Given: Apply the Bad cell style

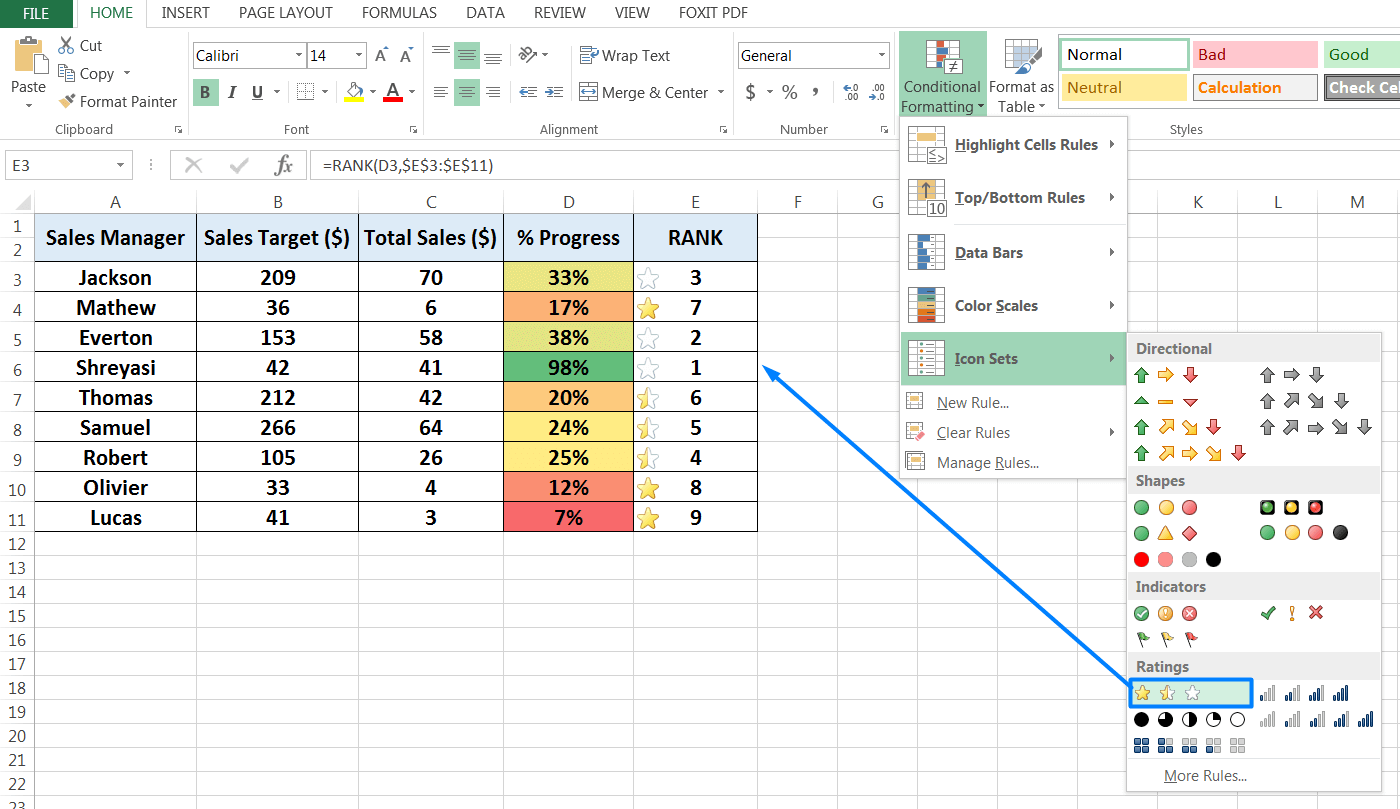Looking at the screenshot, I should (1253, 55).
